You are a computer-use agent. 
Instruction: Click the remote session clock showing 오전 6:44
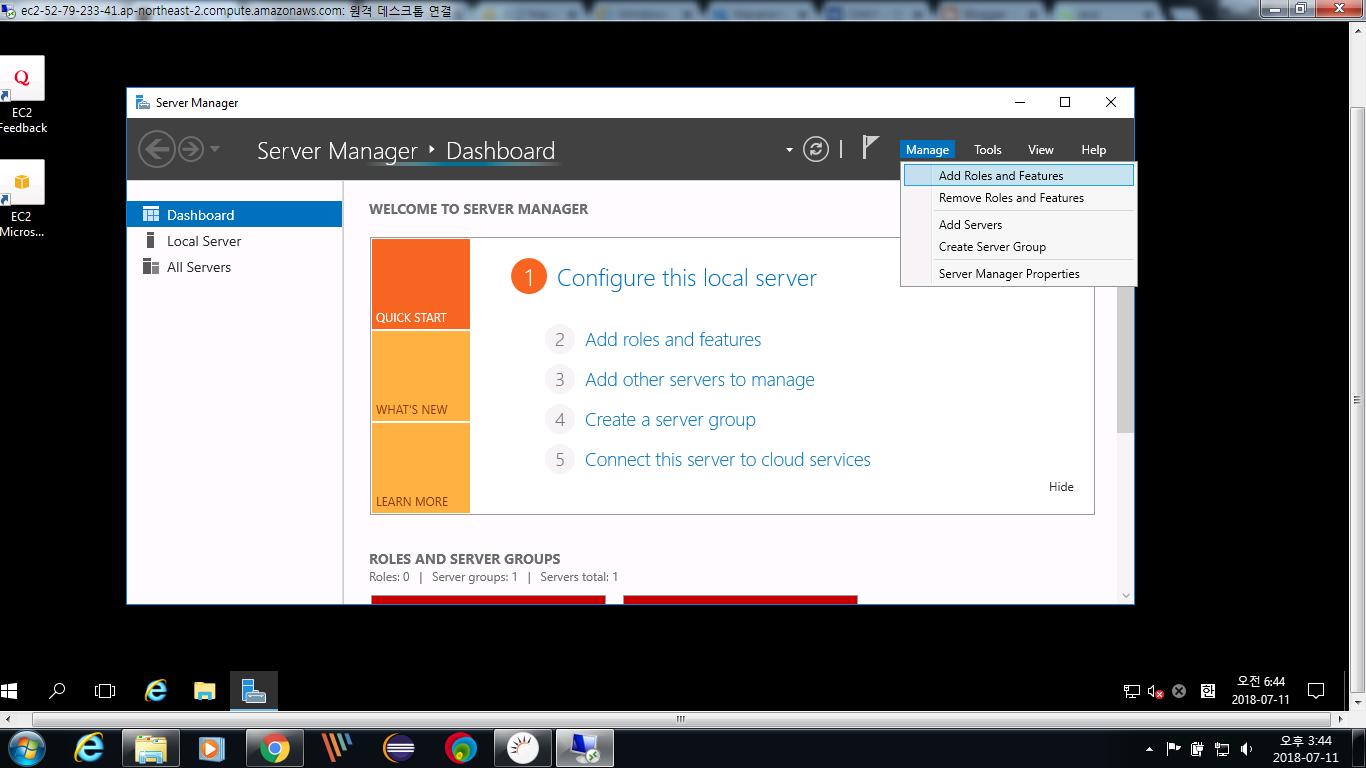pos(1261,691)
